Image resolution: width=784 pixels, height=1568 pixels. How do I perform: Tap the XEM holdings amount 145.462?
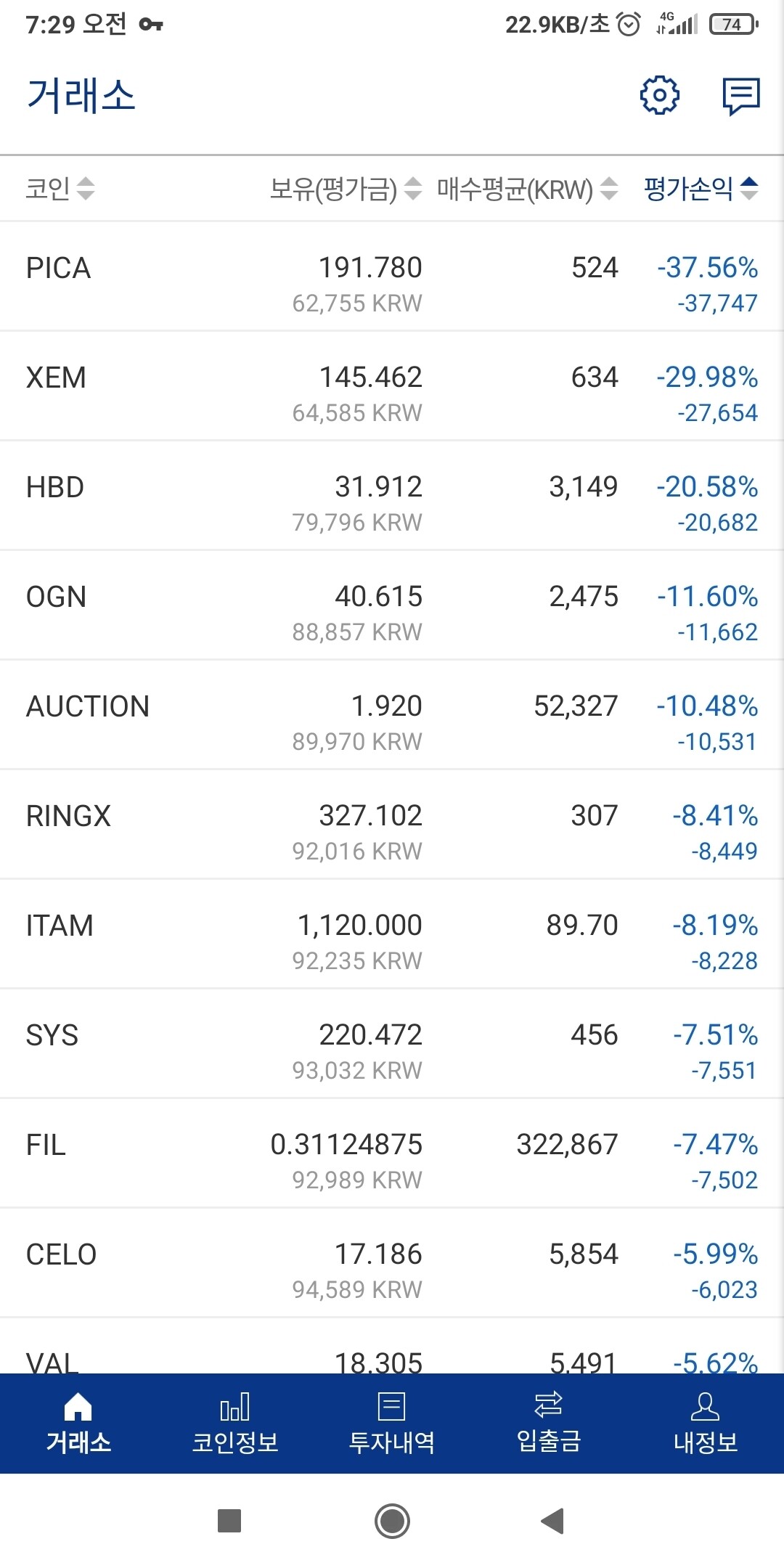pos(370,377)
